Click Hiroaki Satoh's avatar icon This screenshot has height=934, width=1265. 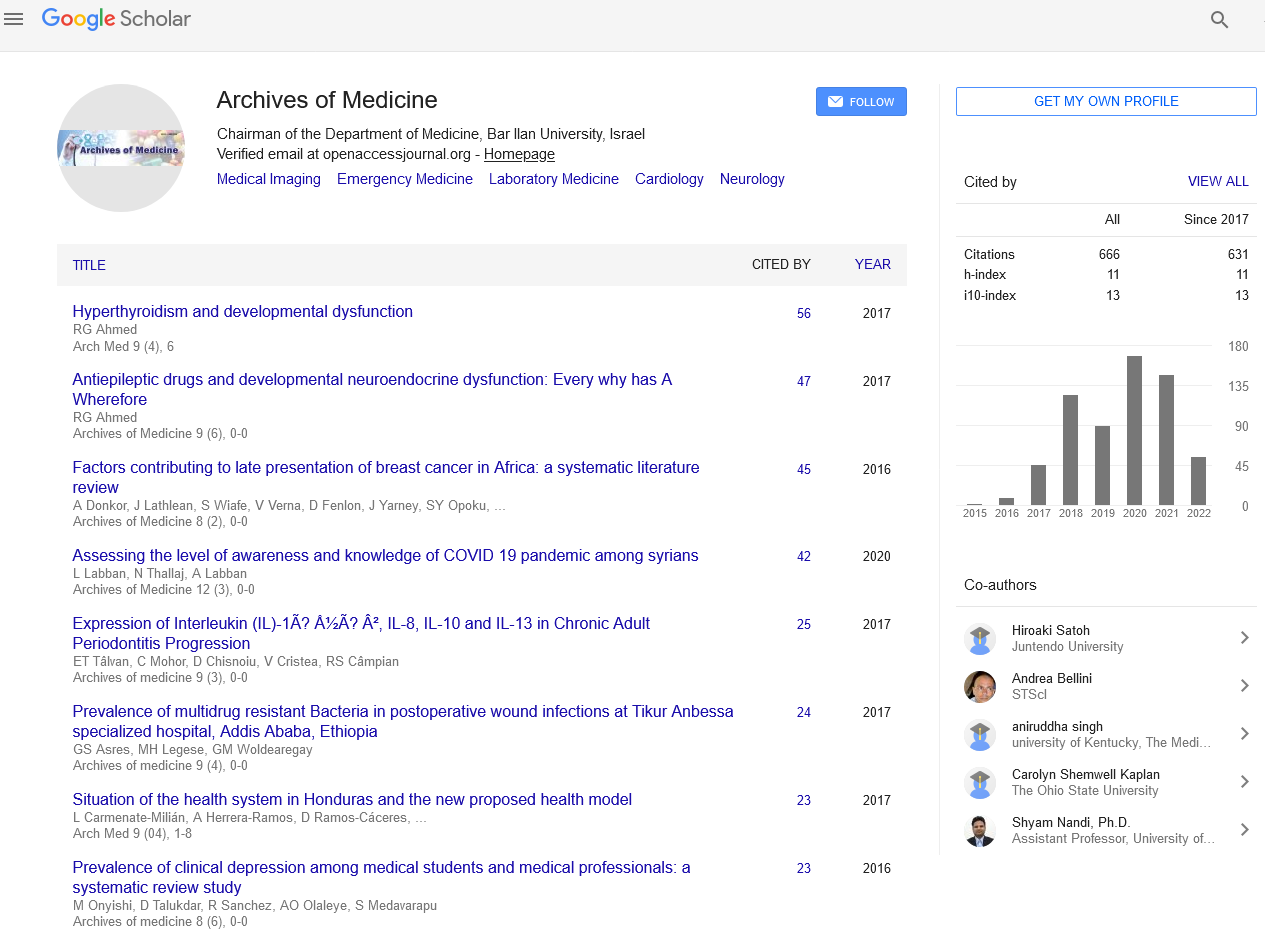[980, 639]
